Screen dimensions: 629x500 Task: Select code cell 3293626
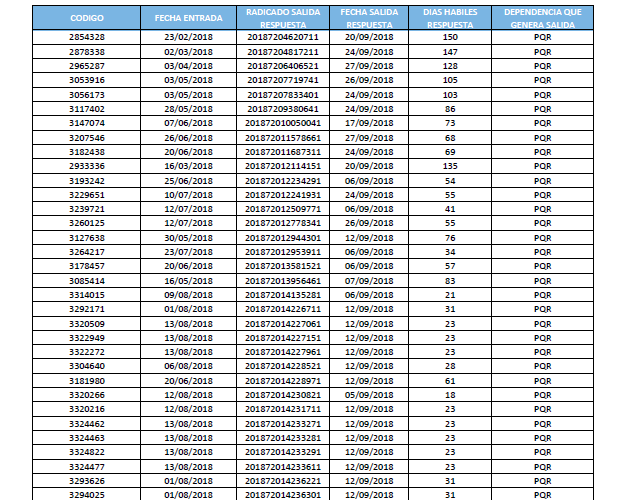[x=87, y=481]
